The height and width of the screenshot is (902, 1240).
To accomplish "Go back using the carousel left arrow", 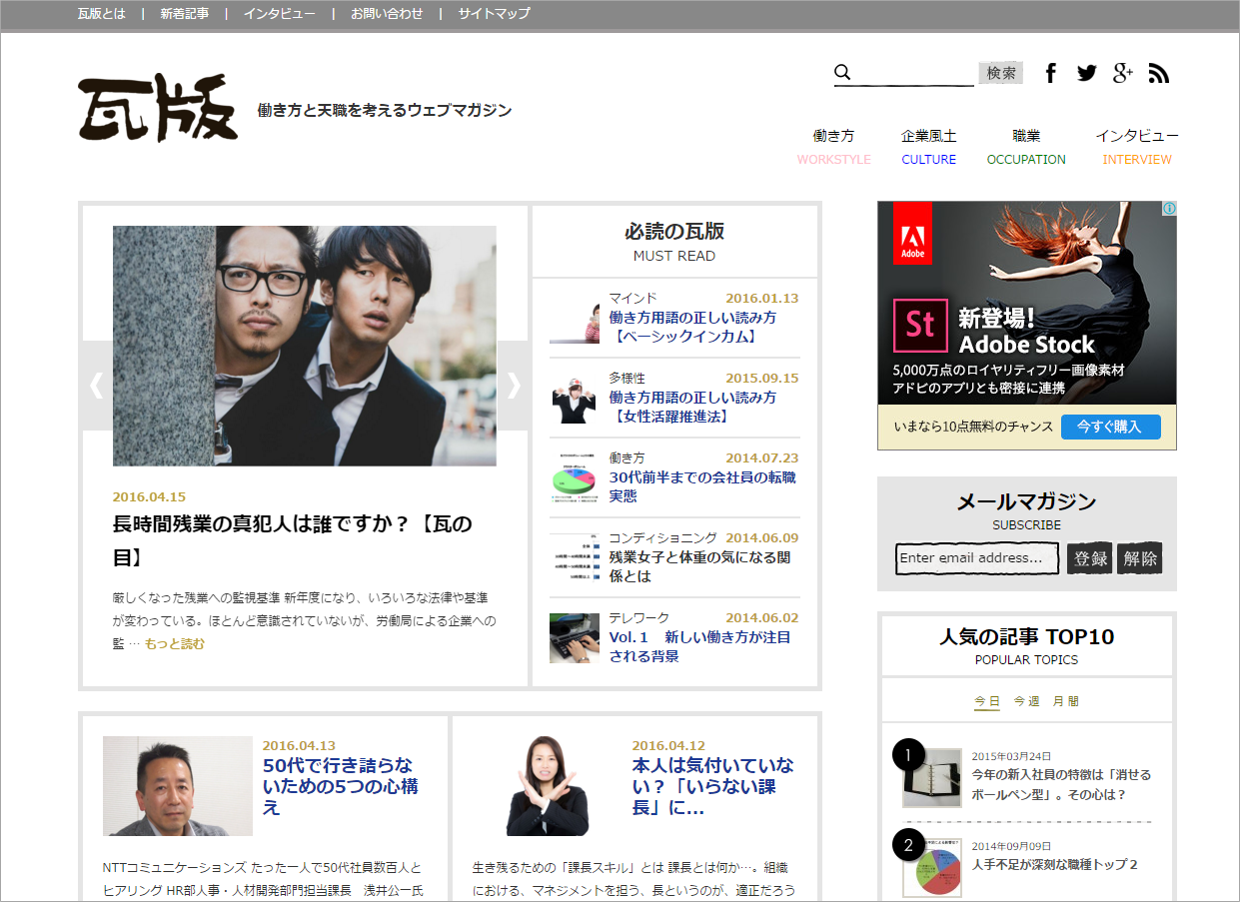I will [x=96, y=385].
